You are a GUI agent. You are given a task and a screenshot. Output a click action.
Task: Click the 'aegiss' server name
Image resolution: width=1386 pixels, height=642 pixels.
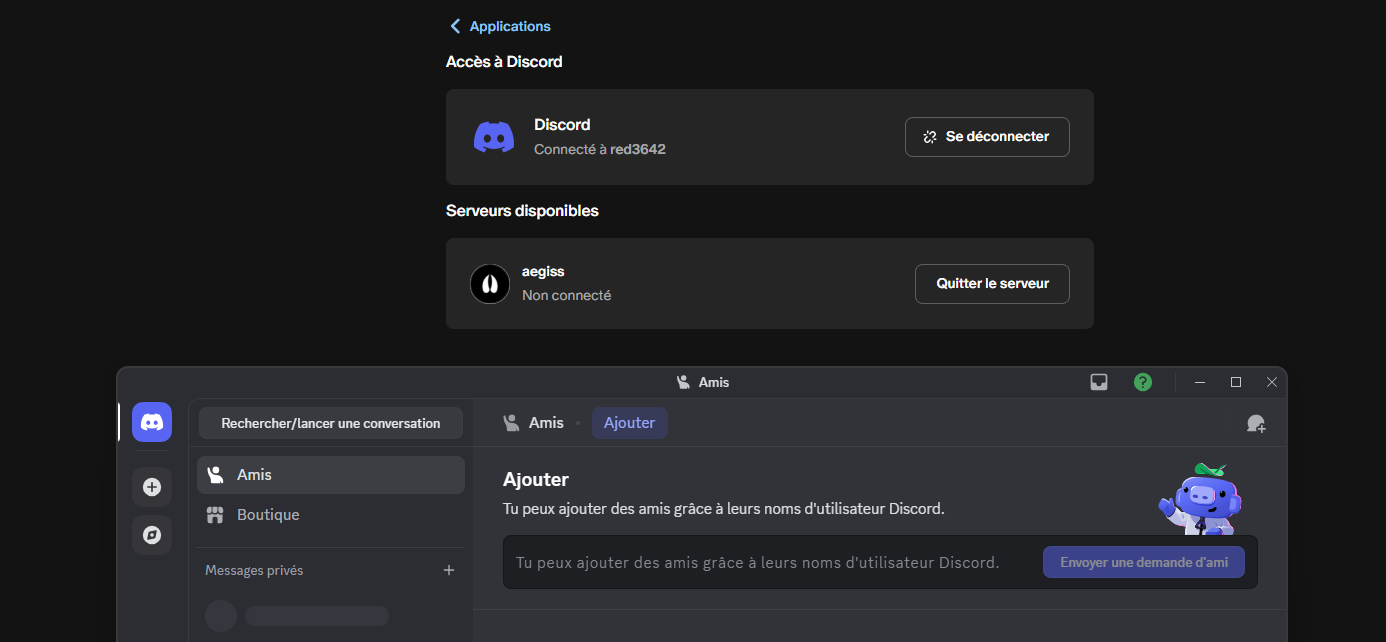pyautogui.click(x=543, y=272)
